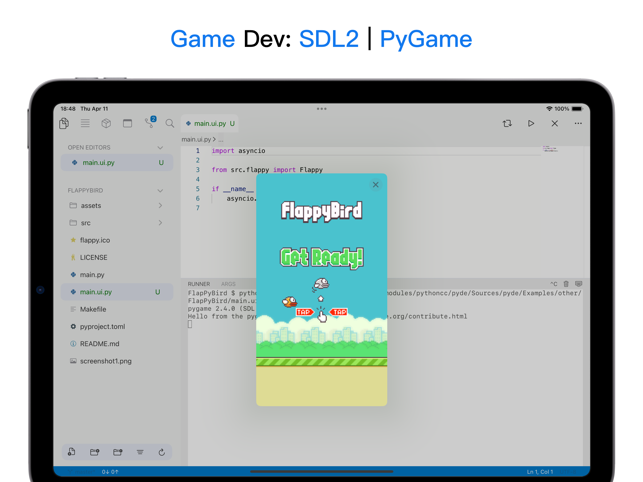
Task: Expand the assets folder
Action: click(x=91, y=206)
